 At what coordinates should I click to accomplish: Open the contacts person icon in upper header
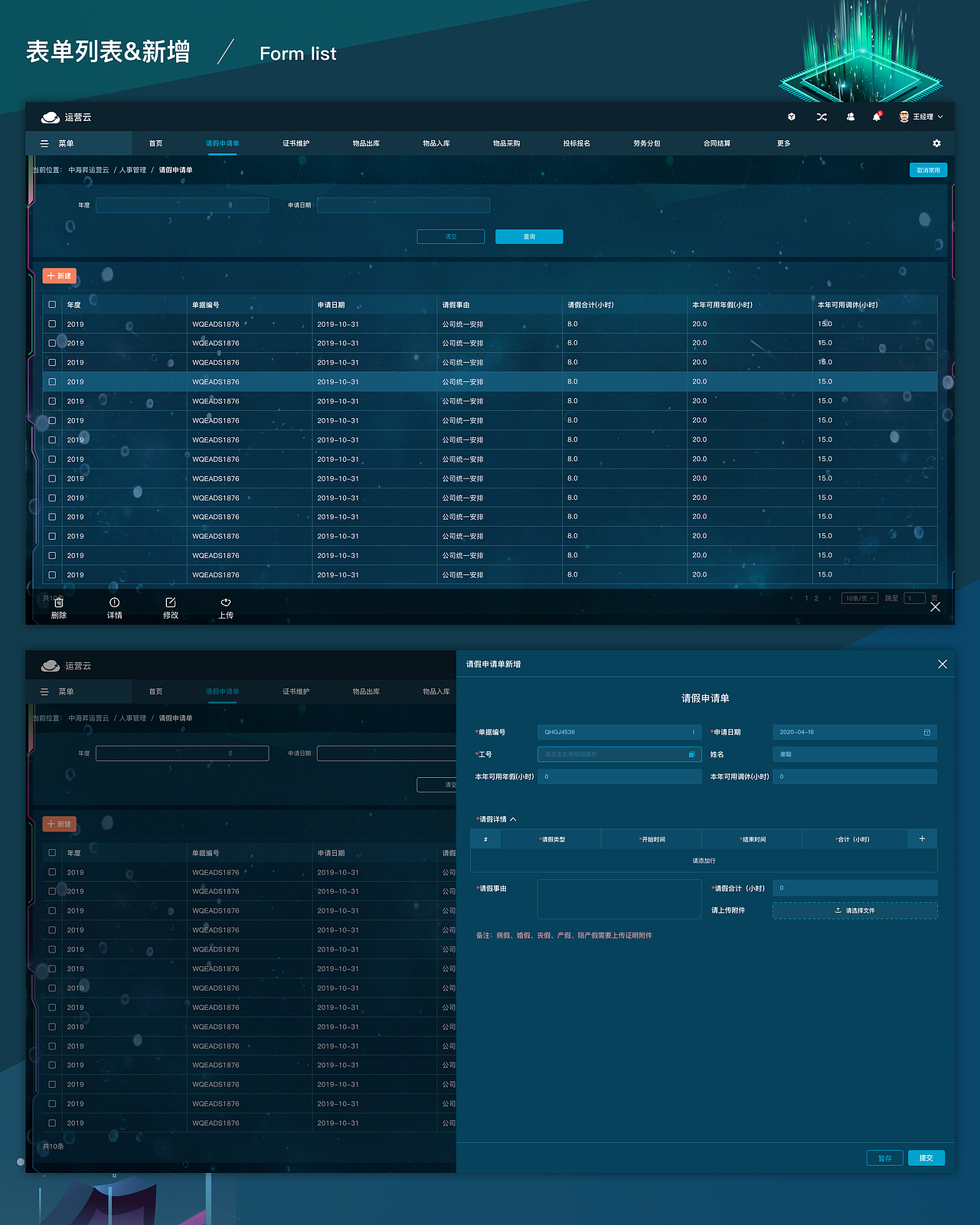[851, 117]
